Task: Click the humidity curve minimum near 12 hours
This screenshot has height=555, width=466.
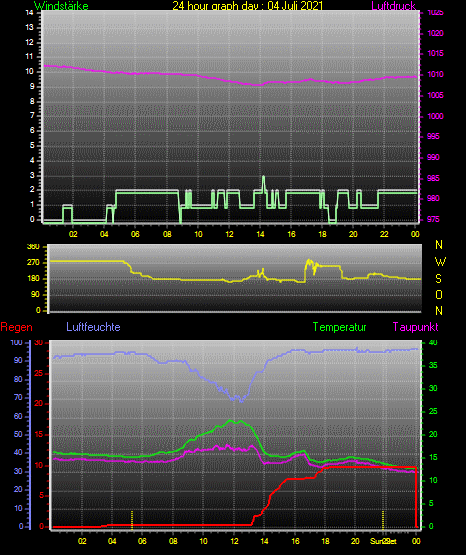Action: (242, 401)
